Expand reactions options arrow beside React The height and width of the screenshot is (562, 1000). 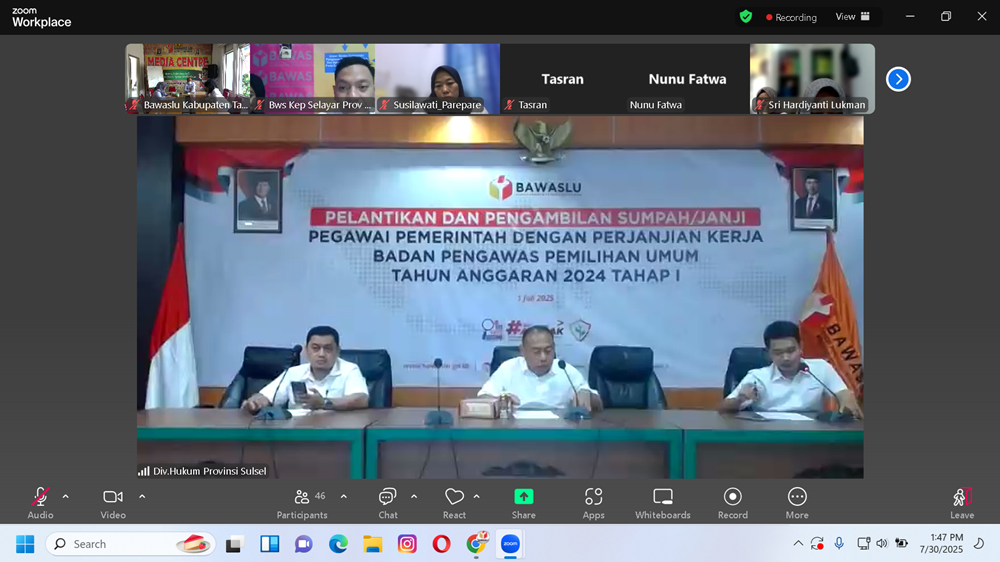pyautogui.click(x=476, y=496)
